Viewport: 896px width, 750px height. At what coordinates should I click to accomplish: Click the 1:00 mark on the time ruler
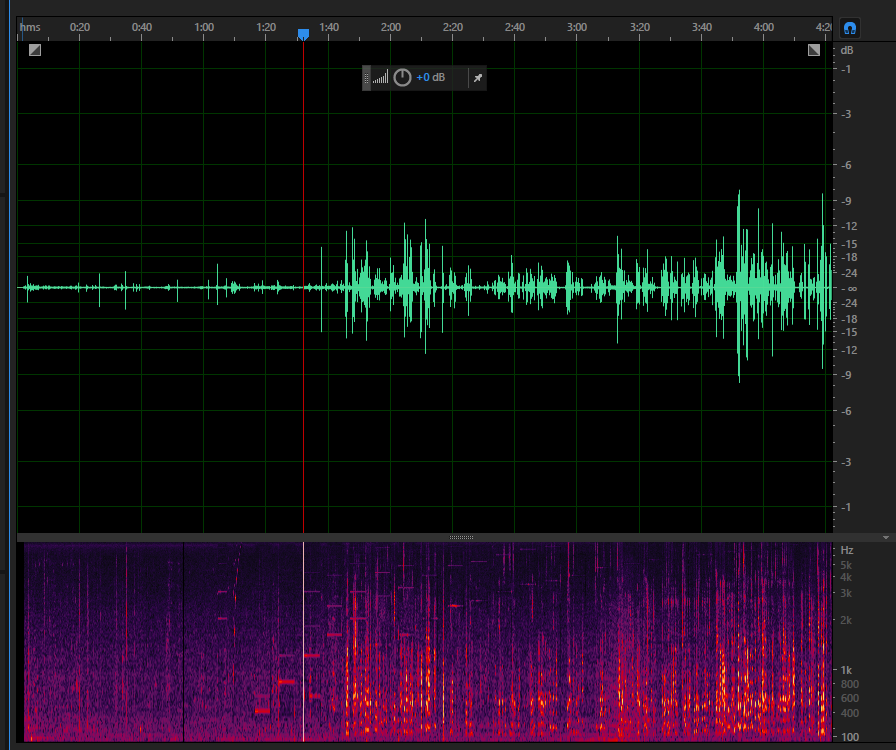tap(204, 27)
